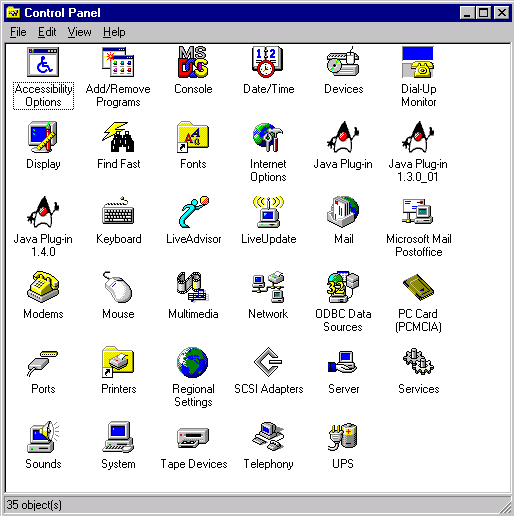The image size is (514, 516).
Task: Open the Help menu
Action: point(114,32)
